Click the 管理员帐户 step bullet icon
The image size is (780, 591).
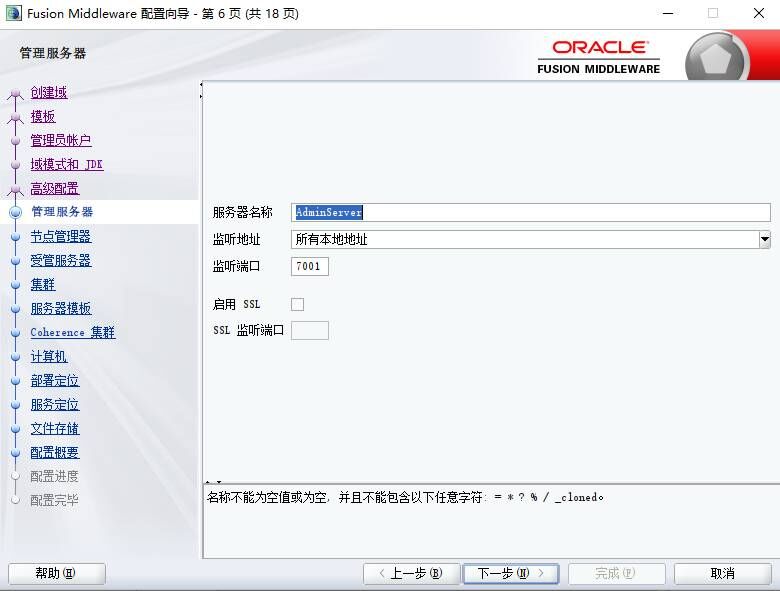click(x=15, y=141)
